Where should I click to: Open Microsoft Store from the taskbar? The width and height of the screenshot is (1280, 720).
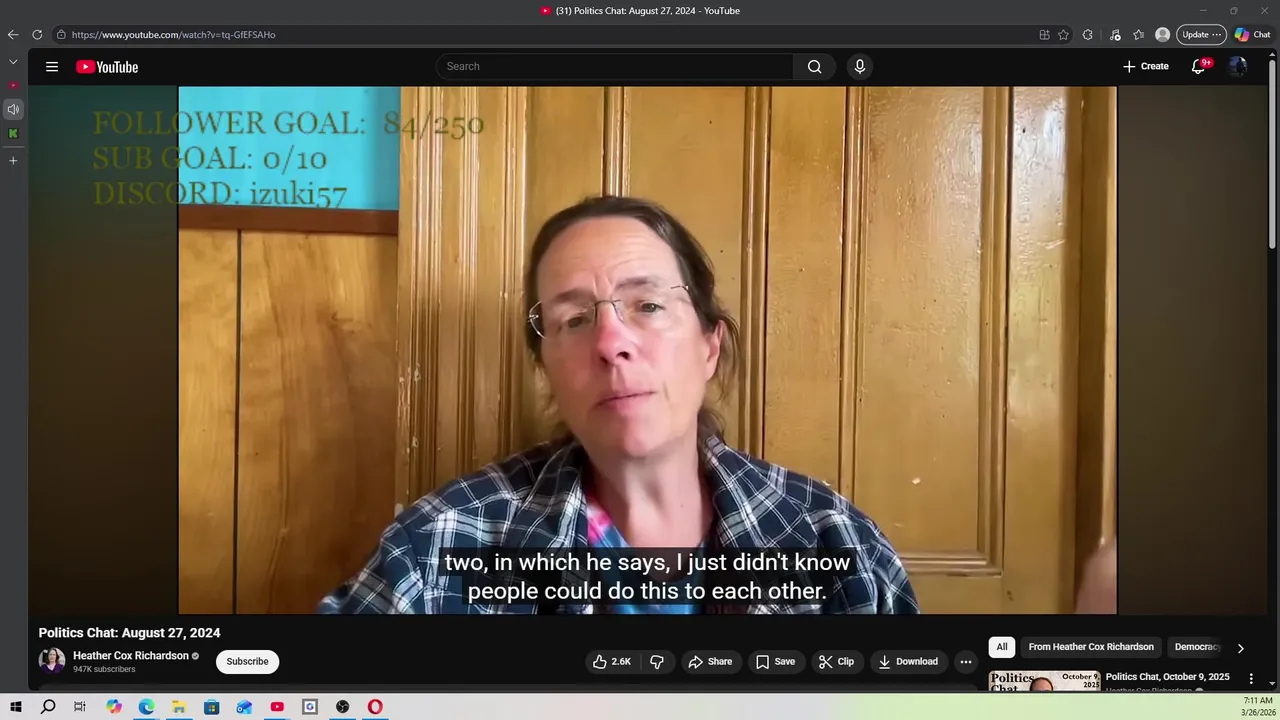pyautogui.click(x=212, y=707)
